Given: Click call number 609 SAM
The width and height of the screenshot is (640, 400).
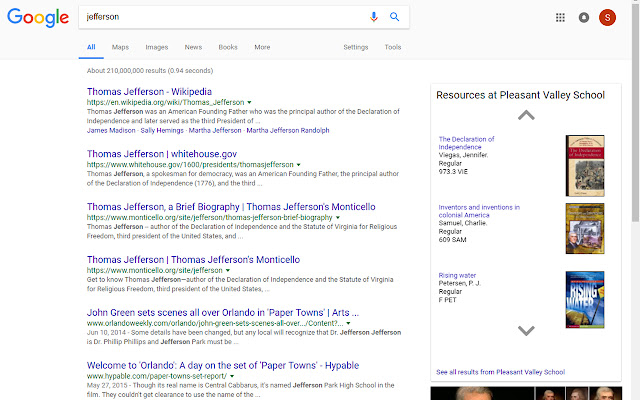Looking at the screenshot, I should pos(452,240).
